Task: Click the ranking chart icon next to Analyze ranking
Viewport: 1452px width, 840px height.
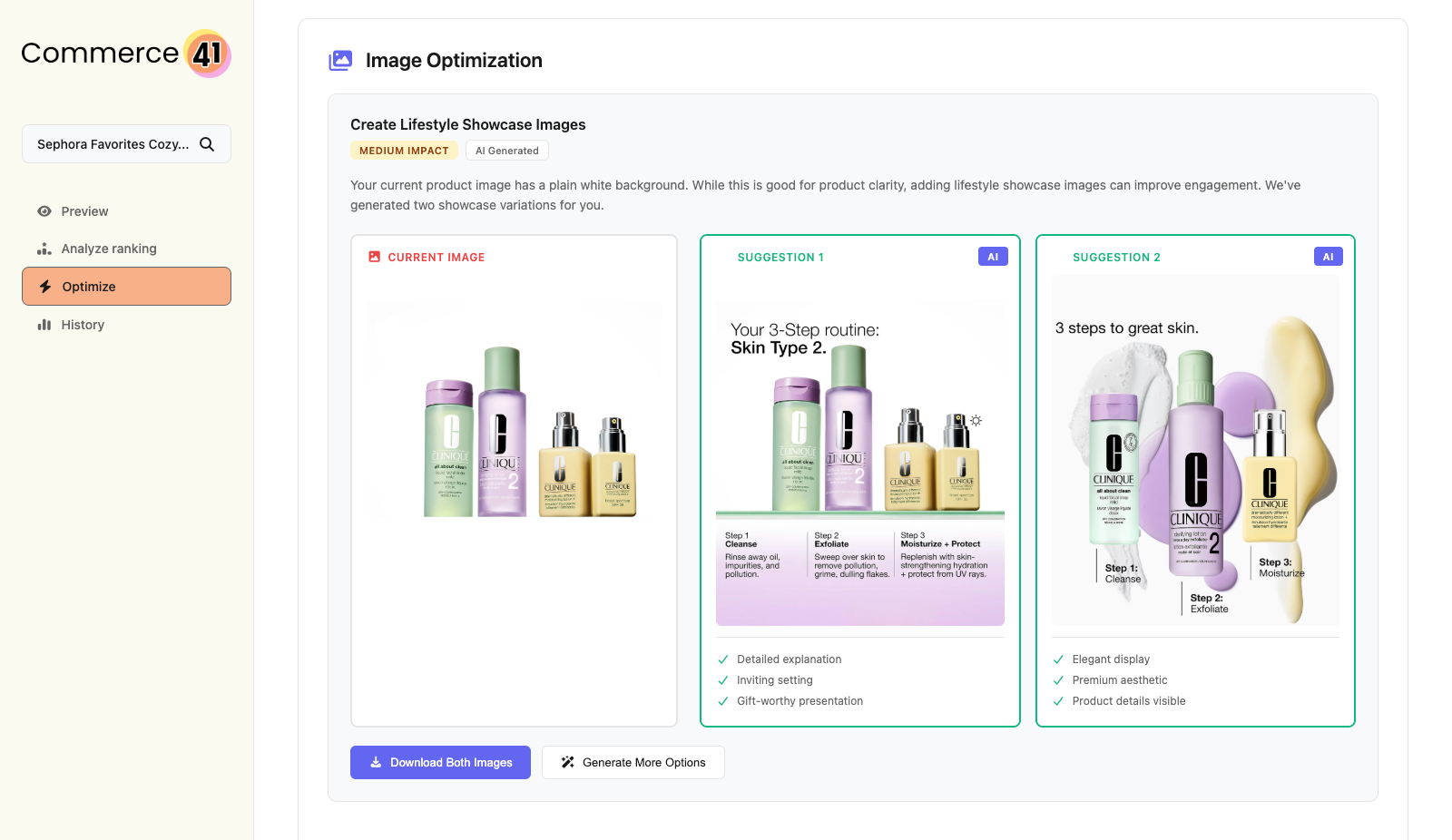Action: pos(44,248)
